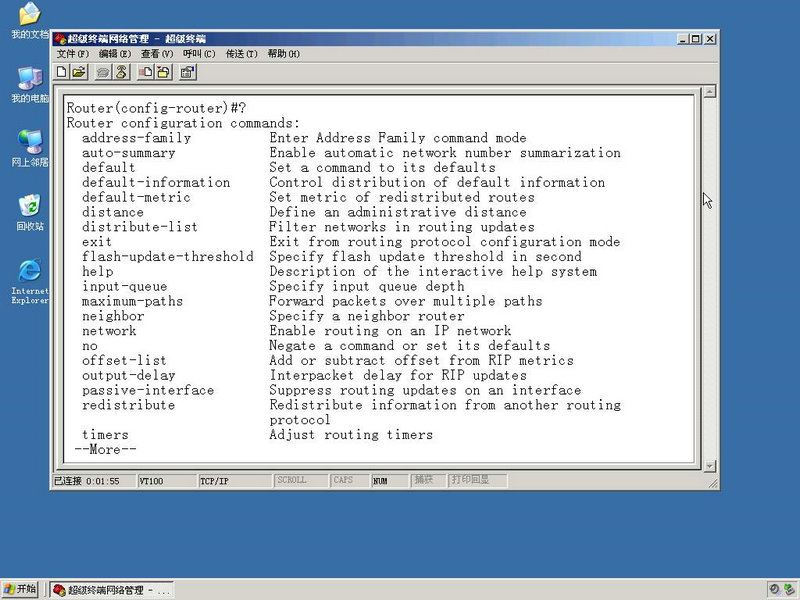Screen dimensions: 800x600
Task: Open the 呼叫(C) menu
Action: [x=199, y=54]
